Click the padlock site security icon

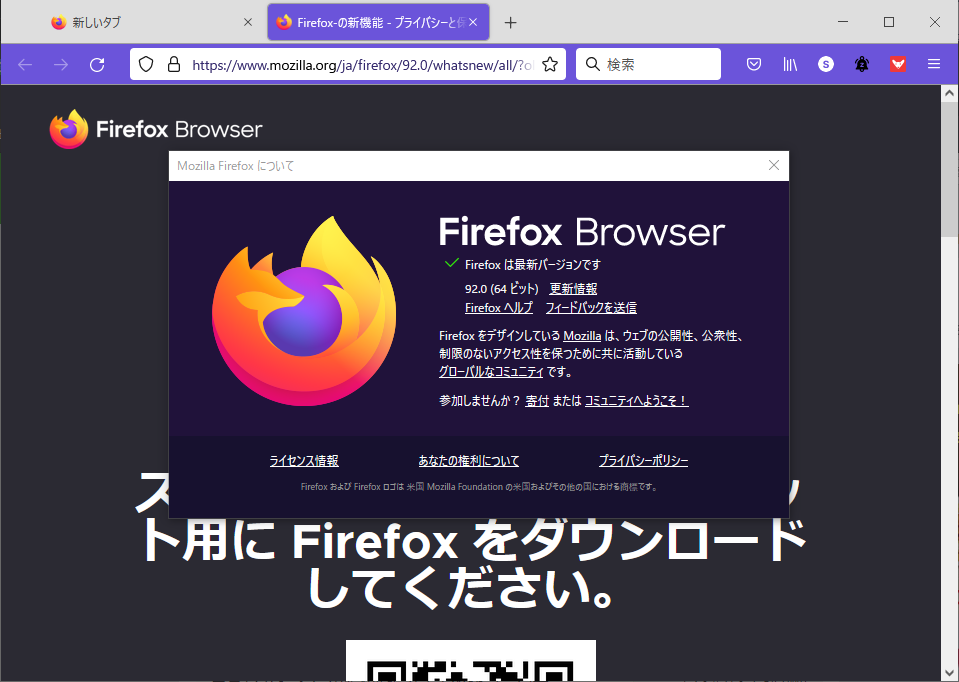[x=175, y=63]
